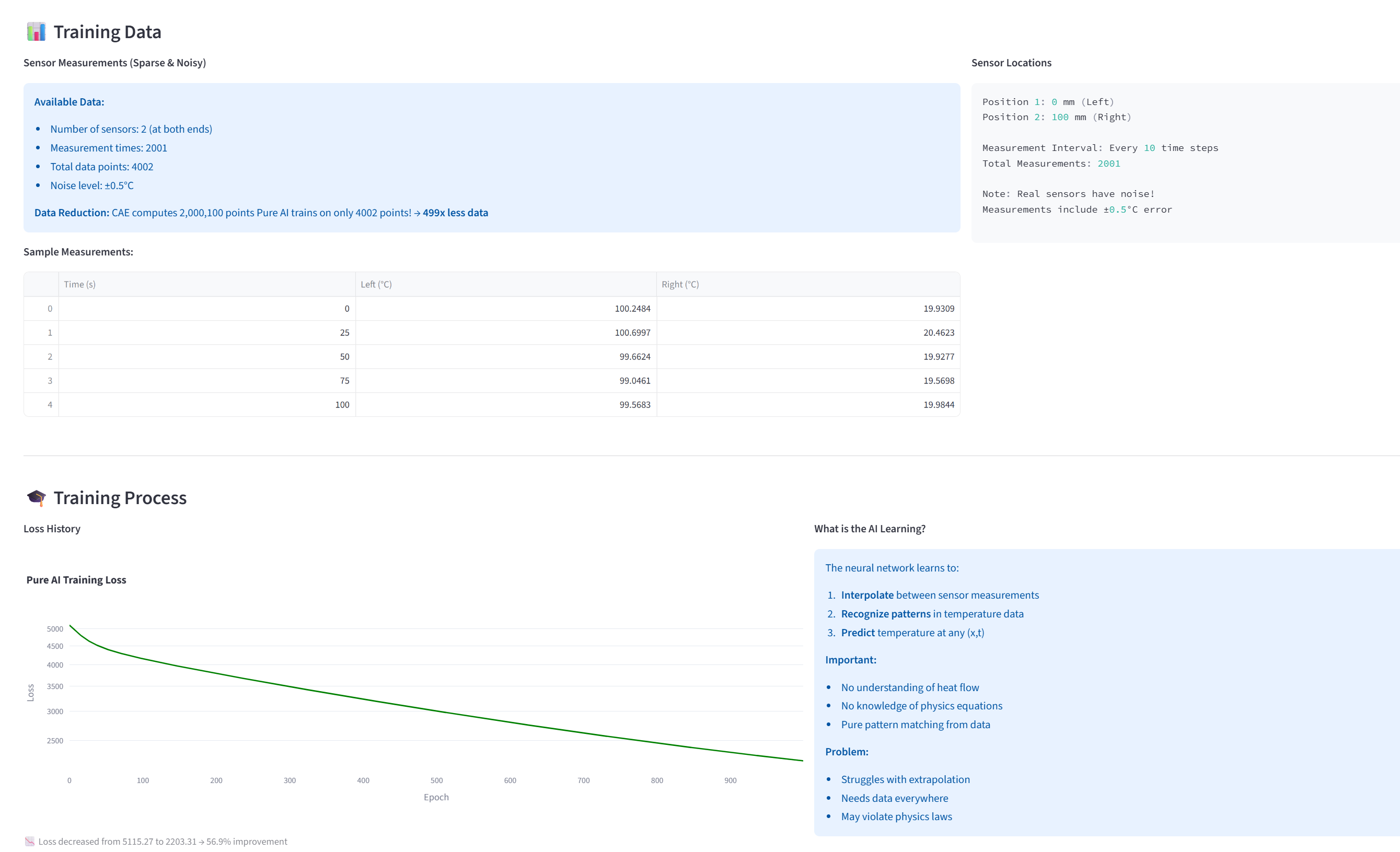Select cell with value 100.6997
Screen dimensions: 1400x852
coord(632,332)
